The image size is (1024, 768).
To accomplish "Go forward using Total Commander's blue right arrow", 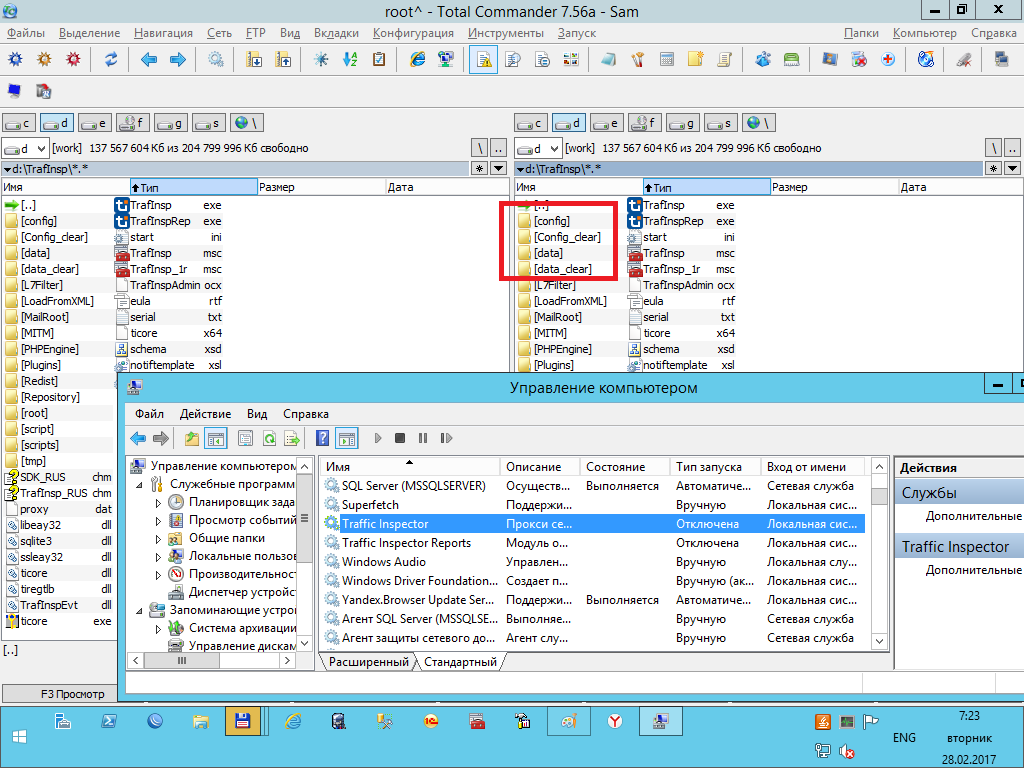I will 178,59.
